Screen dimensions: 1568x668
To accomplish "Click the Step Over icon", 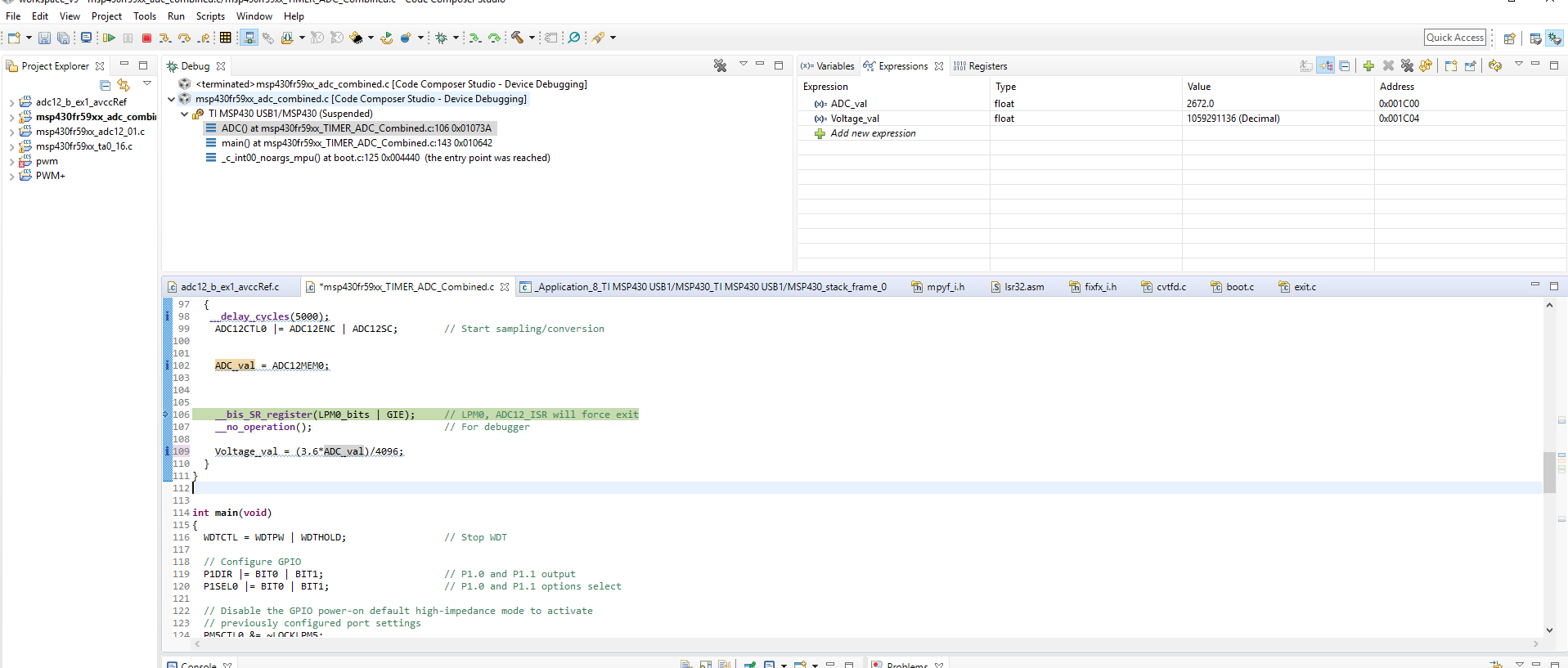I will pos(184,38).
